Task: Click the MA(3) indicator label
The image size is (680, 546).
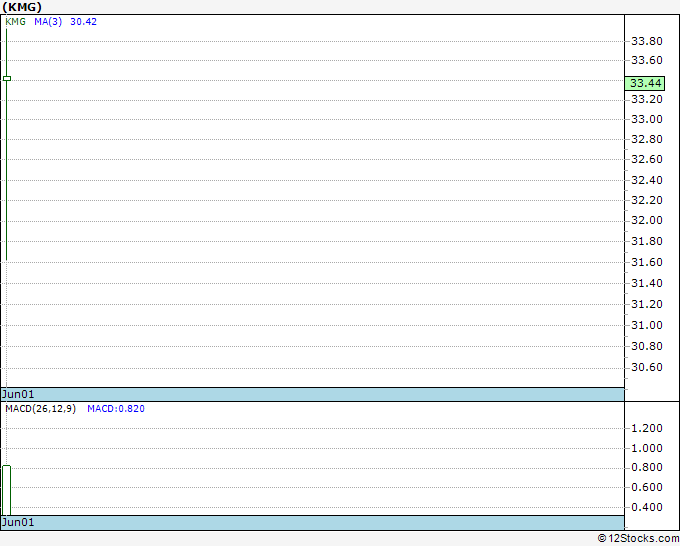Action: coord(48,22)
